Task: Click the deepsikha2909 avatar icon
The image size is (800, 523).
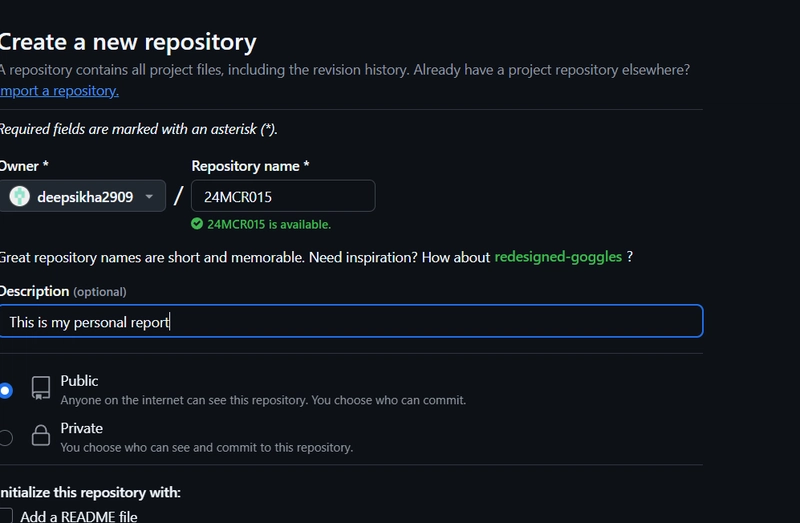Action: click(x=19, y=196)
